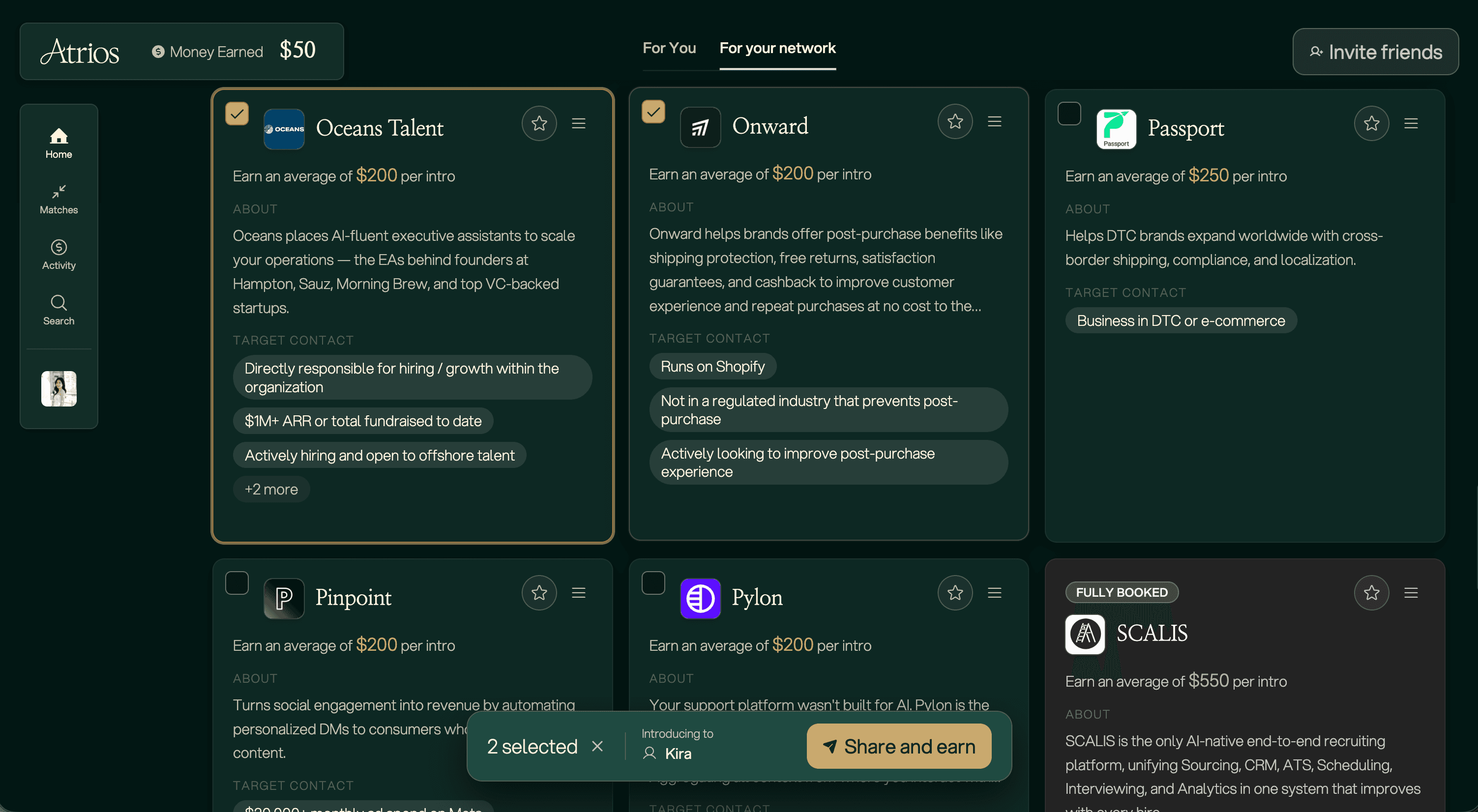The width and height of the screenshot is (1478, 812).
Task: Click the Invite friends button
Action: (x=1375, y=52)
